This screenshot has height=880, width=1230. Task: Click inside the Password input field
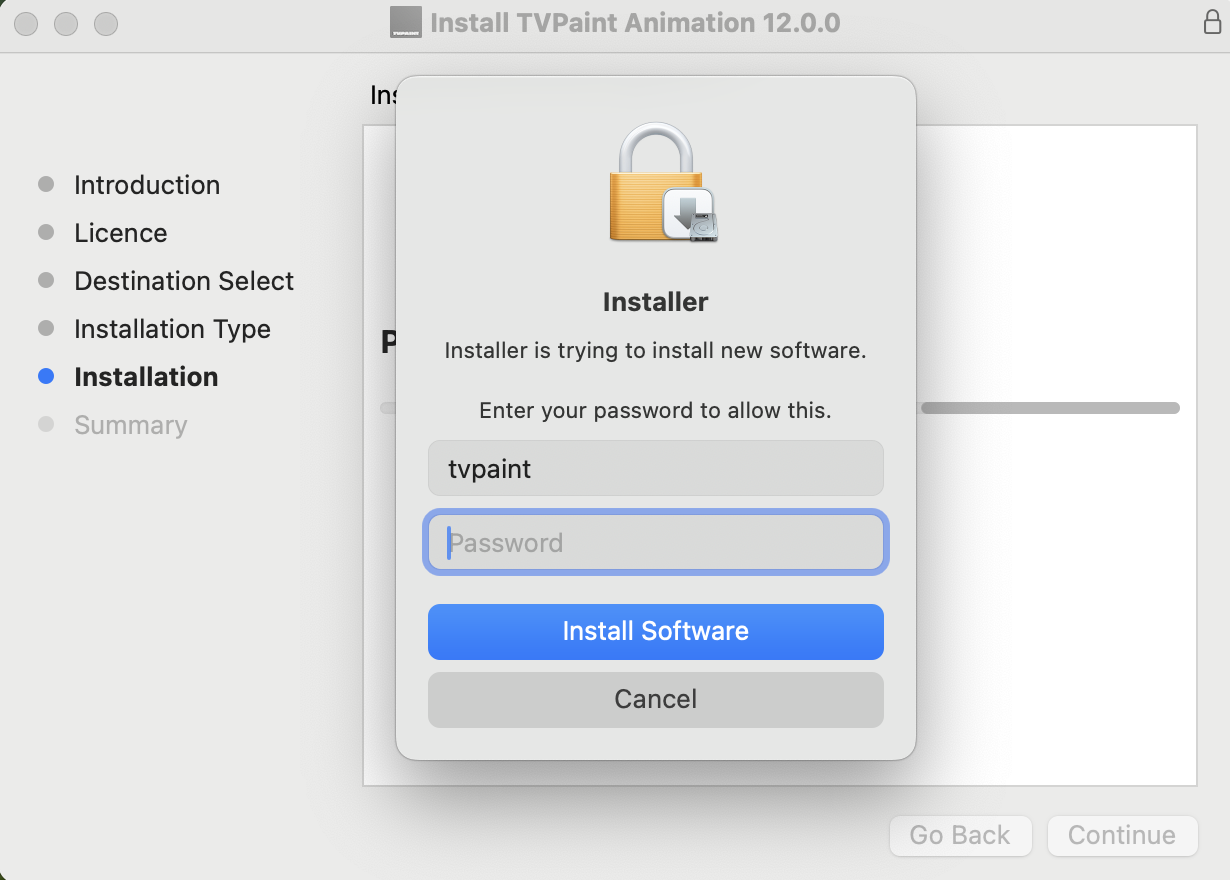[655, 542]
